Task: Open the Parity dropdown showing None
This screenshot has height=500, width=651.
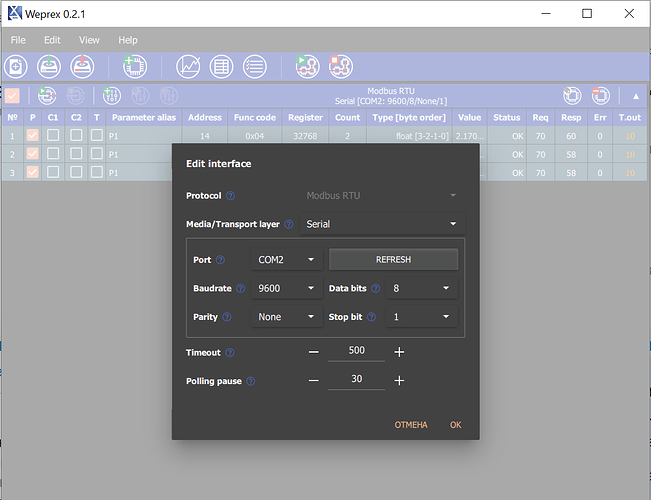Action: 287,317
